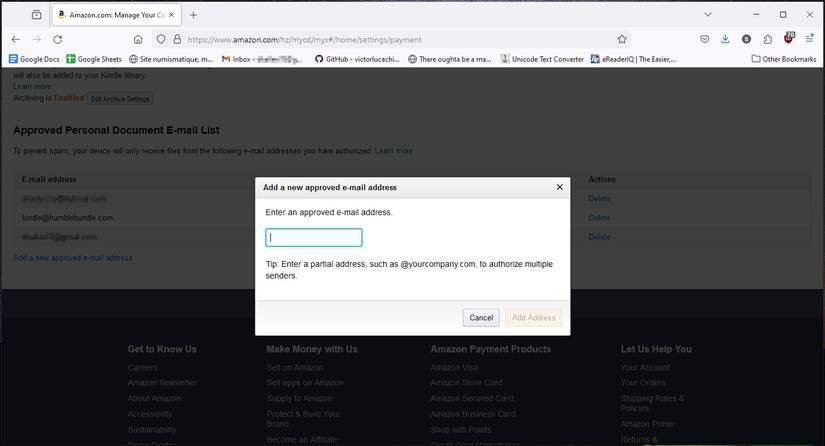Viewport: 825px width, 446px height.
Task: Open Amazon Business Card link
Action: 473,414
